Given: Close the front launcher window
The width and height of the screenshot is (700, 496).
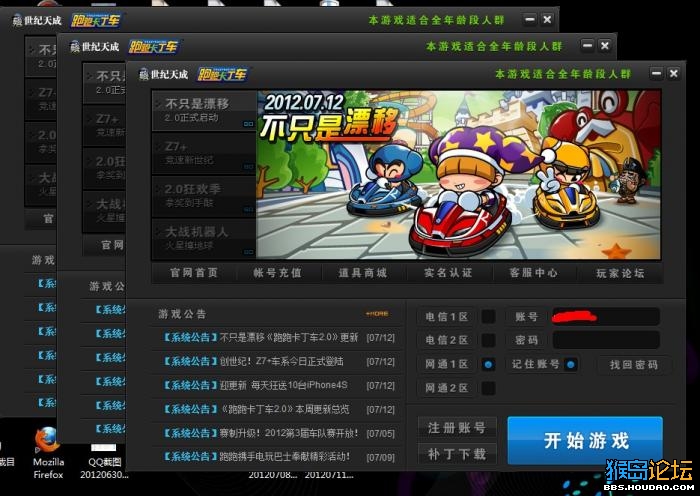Looking at the screenshot, I should 674,73.
